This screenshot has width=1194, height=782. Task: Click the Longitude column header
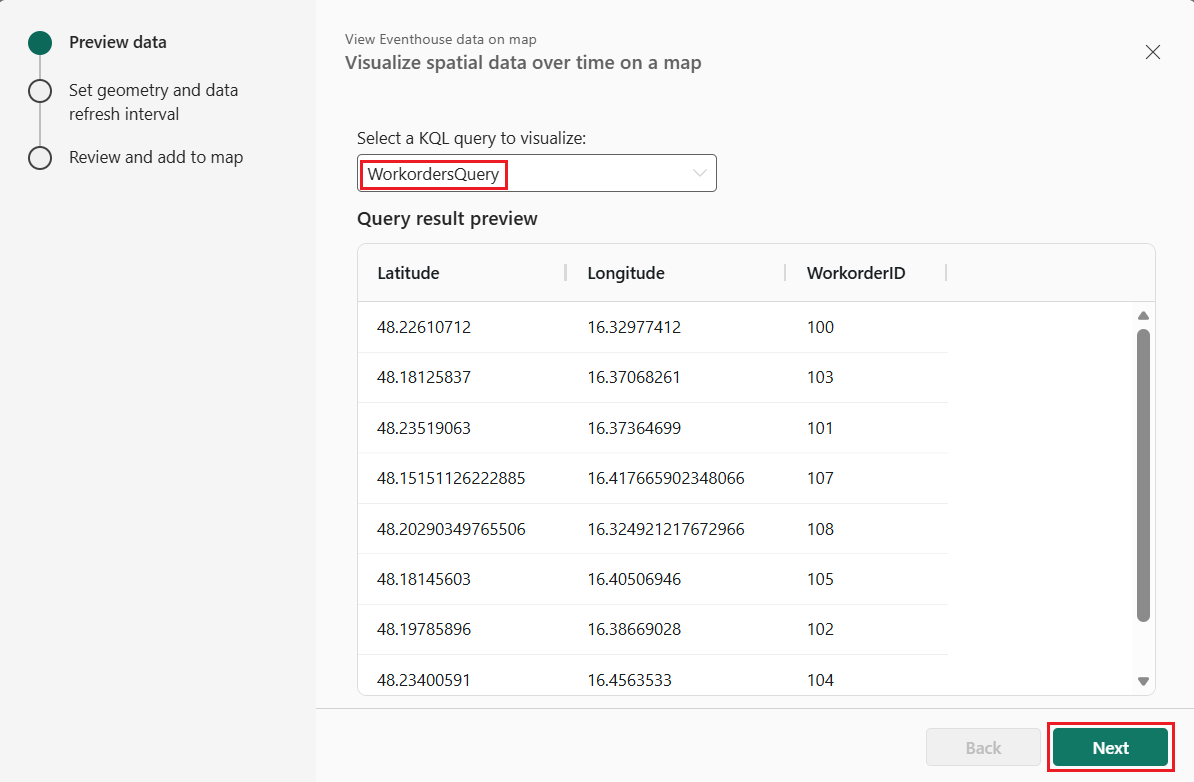625,272
